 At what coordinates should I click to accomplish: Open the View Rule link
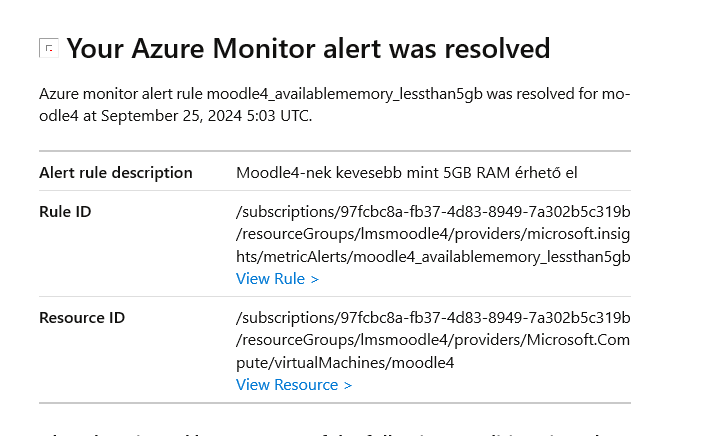277,279
